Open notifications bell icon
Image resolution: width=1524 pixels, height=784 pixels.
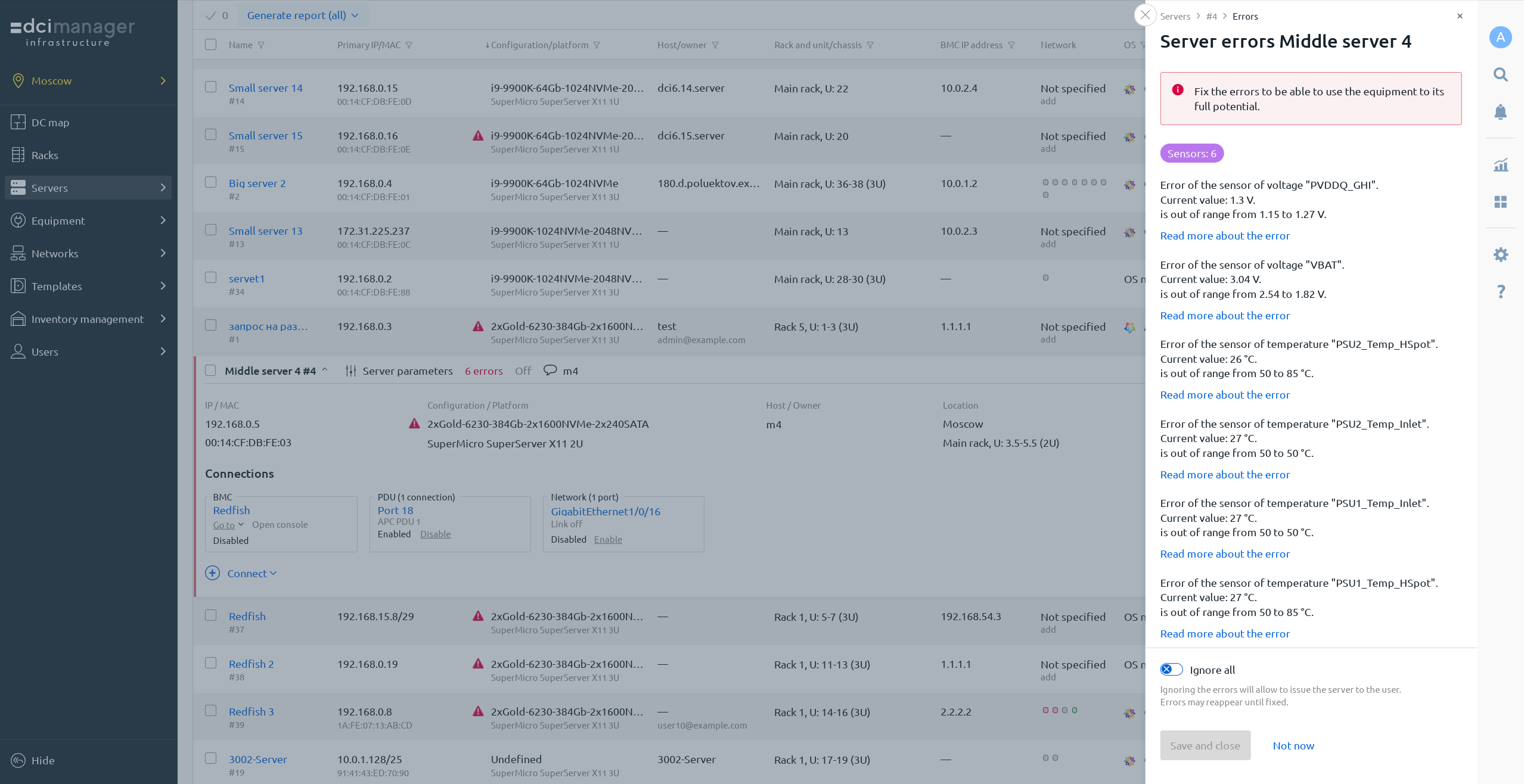[1500, 112]
